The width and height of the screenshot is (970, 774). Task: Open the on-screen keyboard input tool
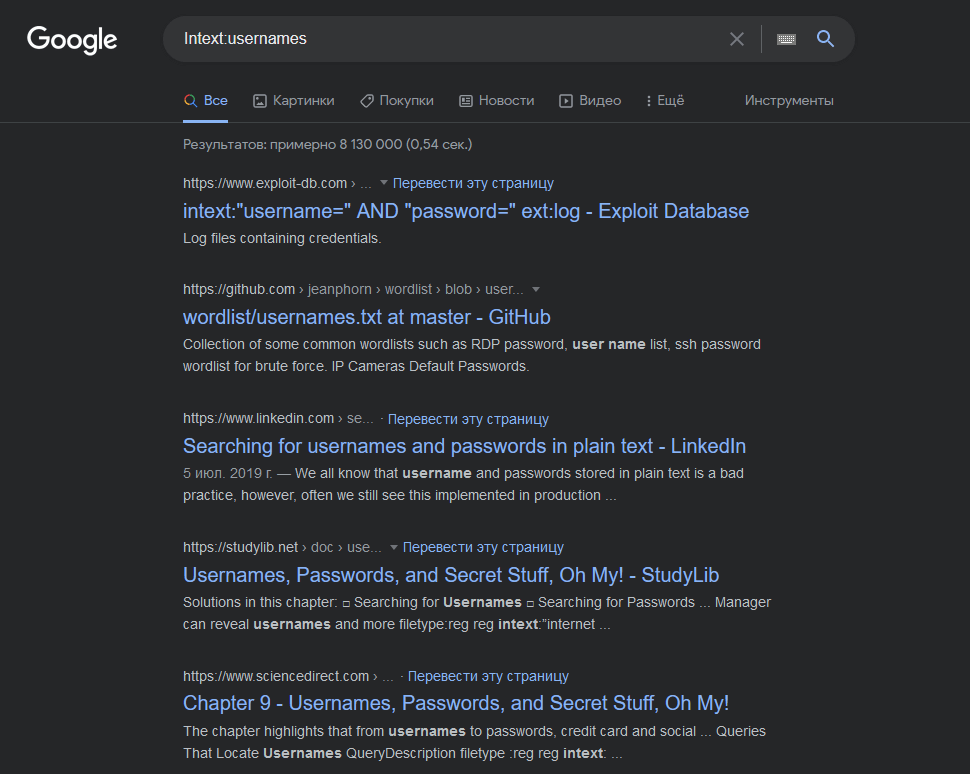[x=786, y=39]
